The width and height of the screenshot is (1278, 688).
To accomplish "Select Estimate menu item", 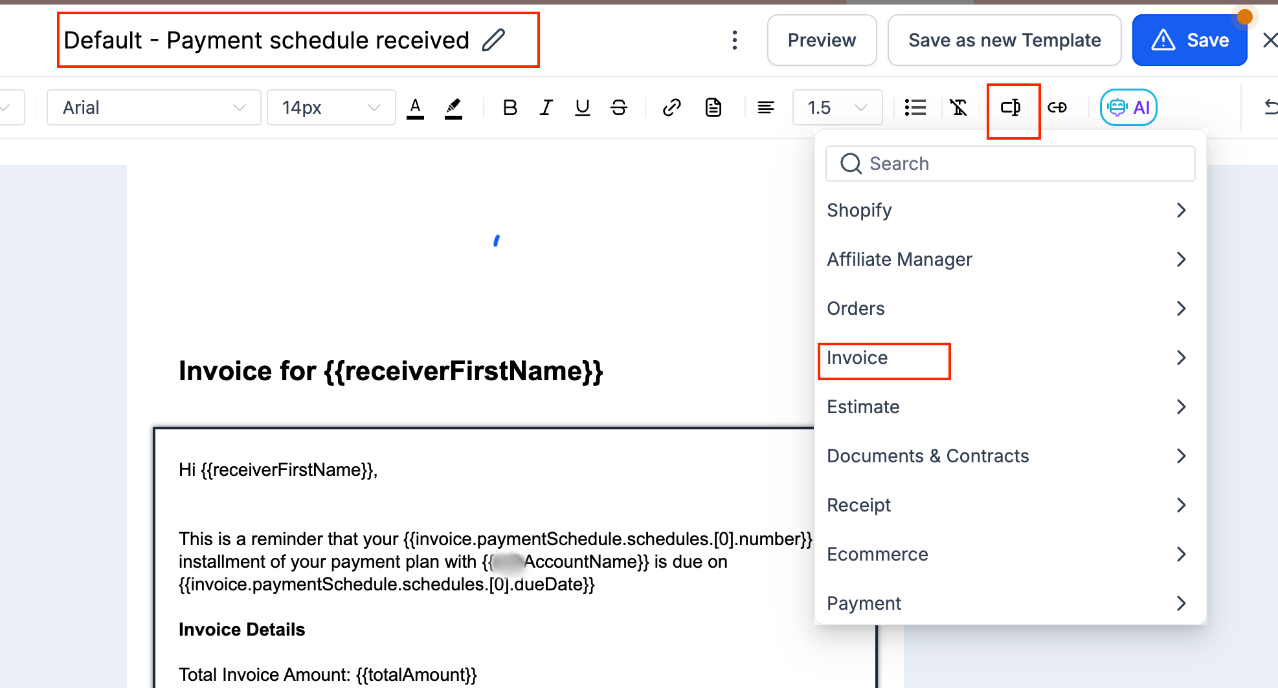I will [x=1010, y=406].
